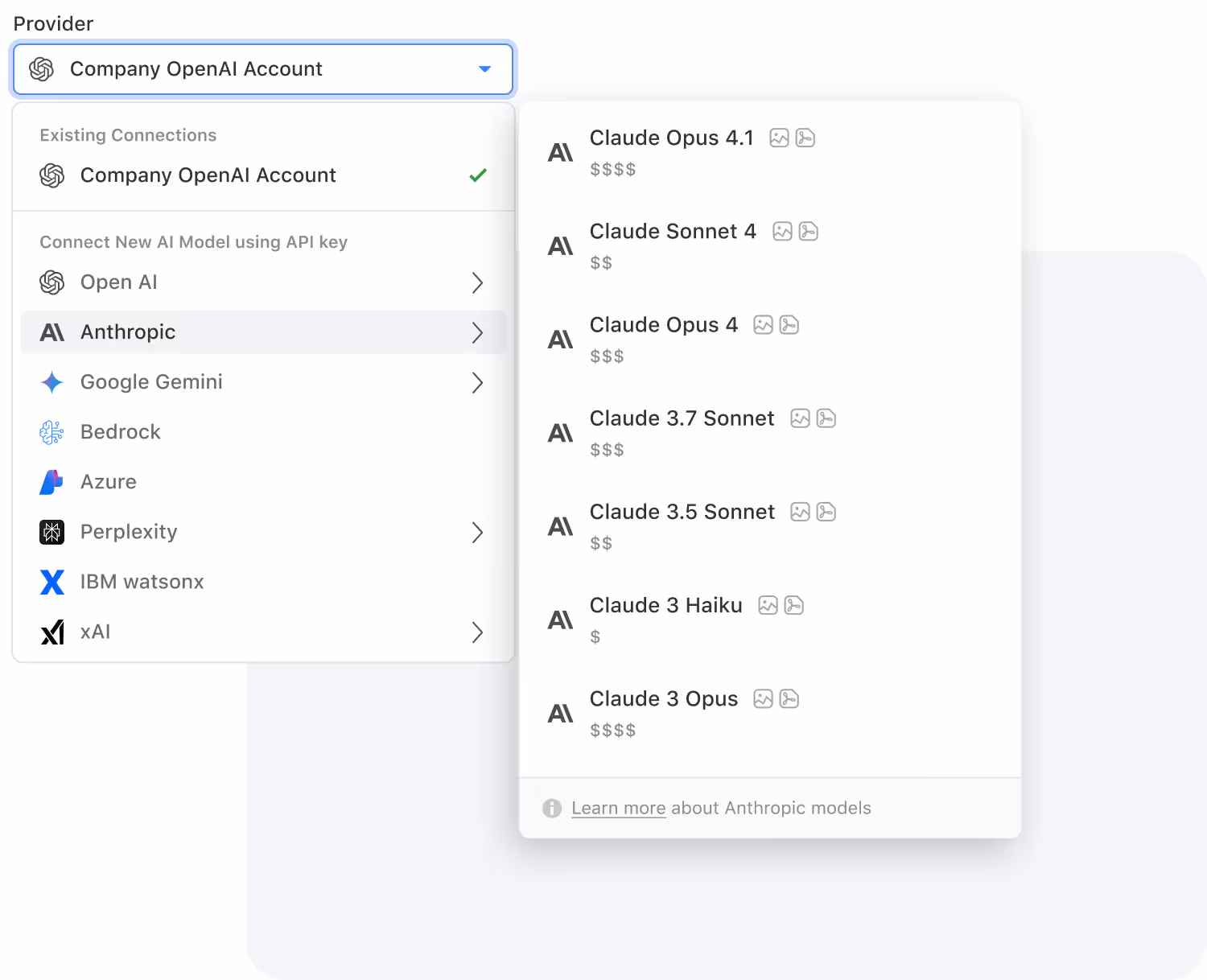1207x980 pixels.
Task: Select Claude Sonnet 4 model
Action: [x=770, y=245]
